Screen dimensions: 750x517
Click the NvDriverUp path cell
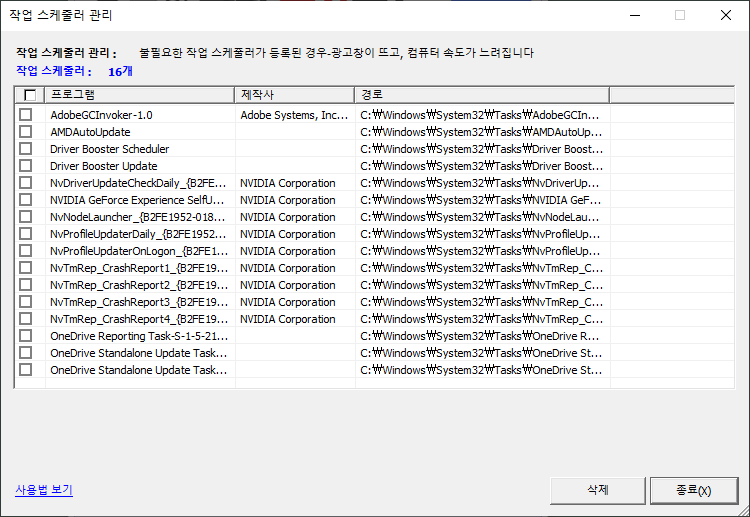480,183
